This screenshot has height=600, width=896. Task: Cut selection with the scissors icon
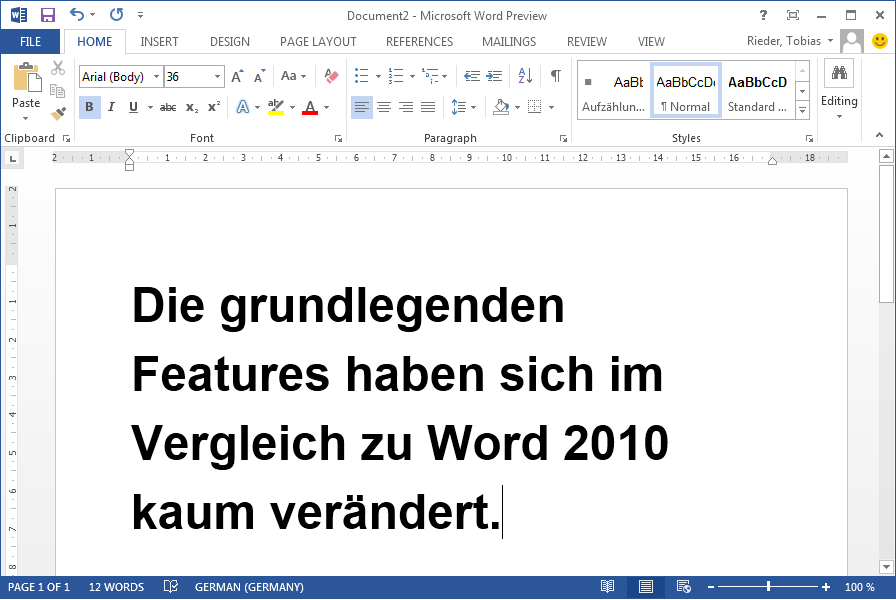coord(58,69)
